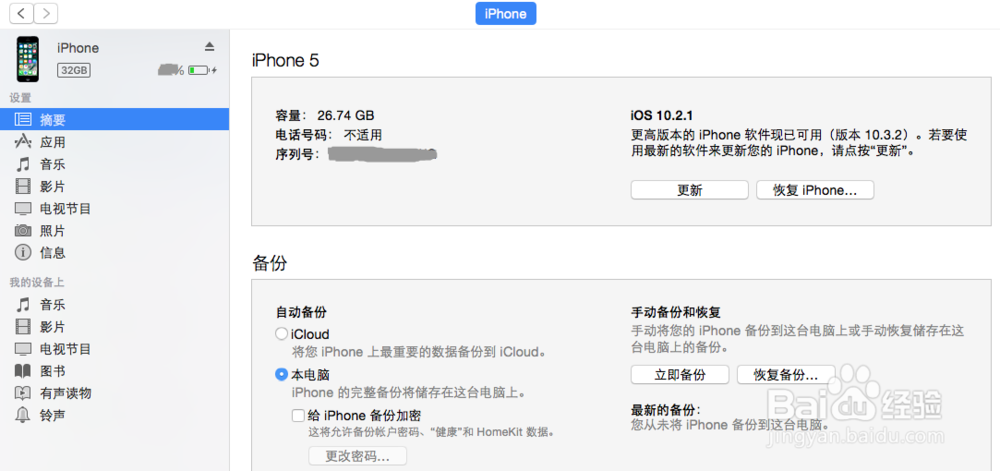This screenshot has width=1000, height=471.
Task: Click 音乐 music icon under 设置
Action: coord(23,164)
